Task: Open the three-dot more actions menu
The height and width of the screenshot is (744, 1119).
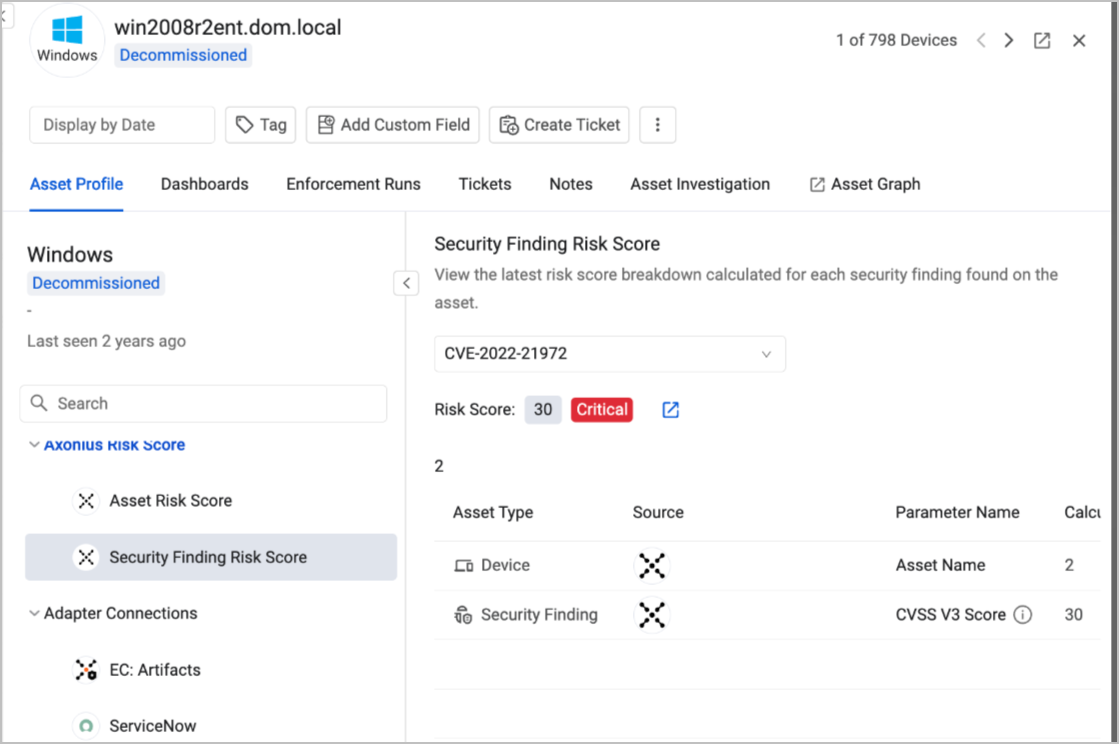Action: click(x=657, y=125)
